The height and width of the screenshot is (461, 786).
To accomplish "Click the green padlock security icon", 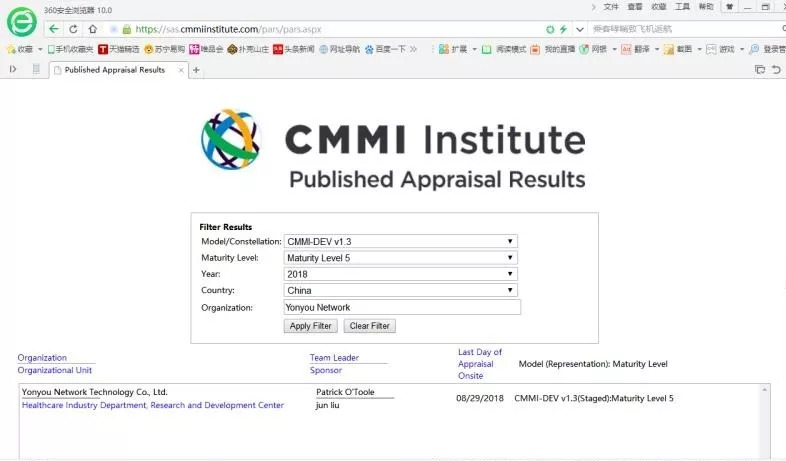I will [x=127, y=29].
